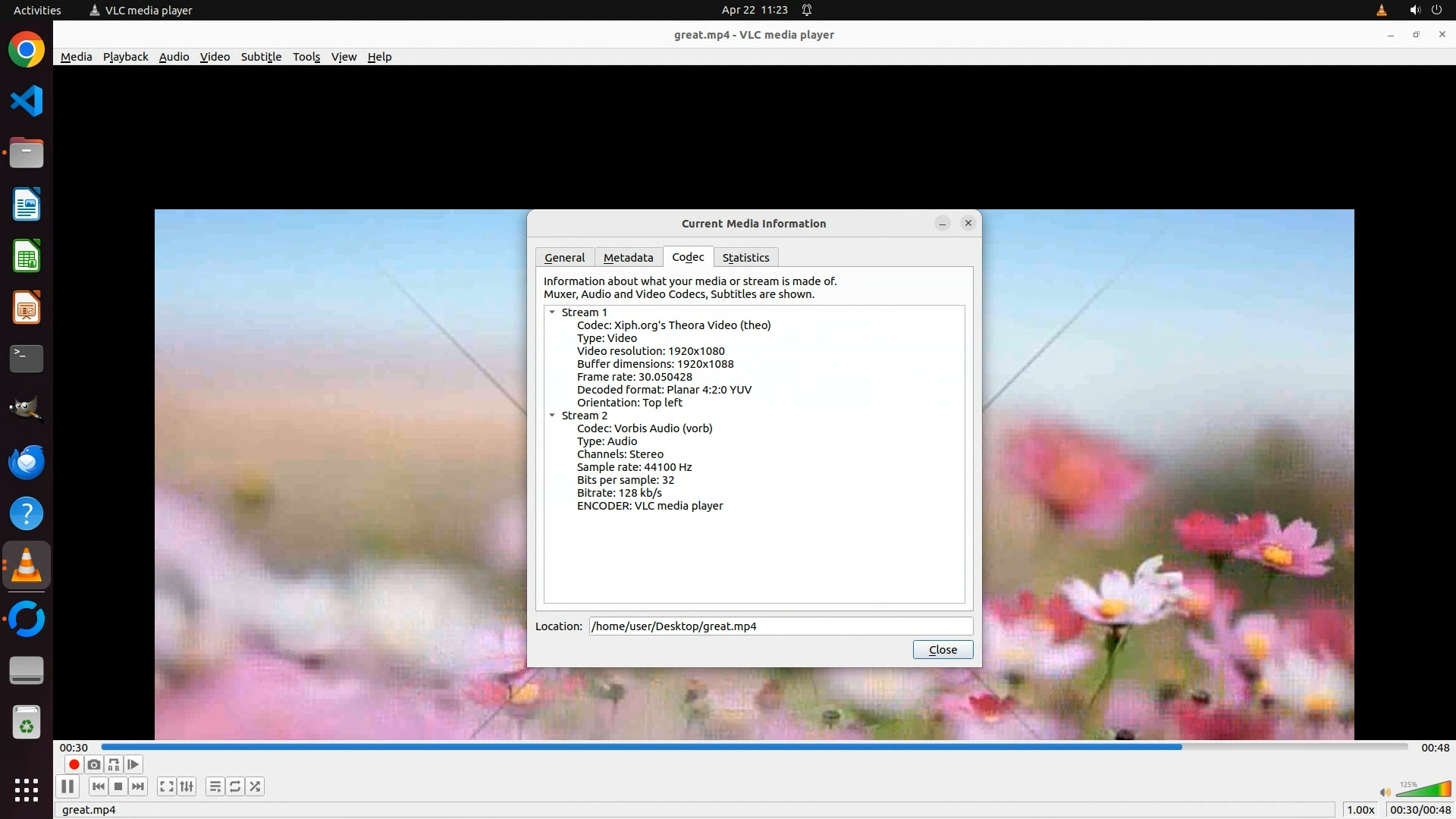Click the Stop playback button

click(x=118, y=786)
